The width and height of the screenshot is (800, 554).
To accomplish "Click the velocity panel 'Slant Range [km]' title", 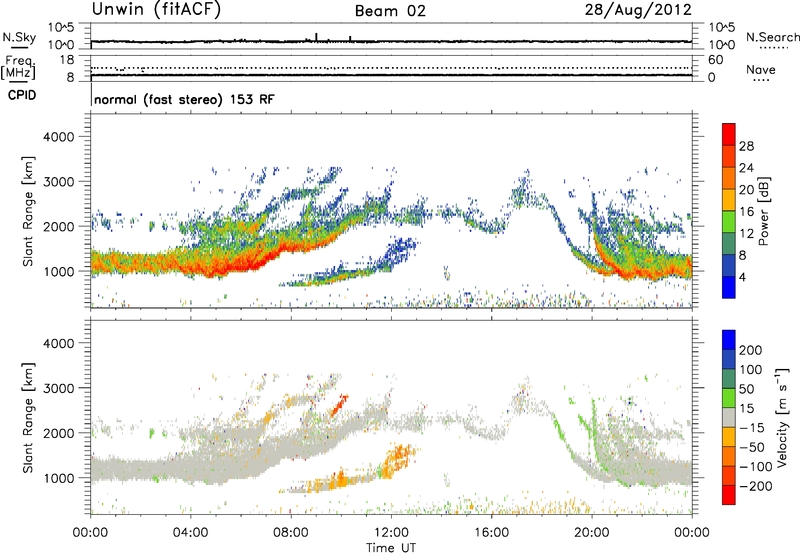I will click(x=28, y=418).
